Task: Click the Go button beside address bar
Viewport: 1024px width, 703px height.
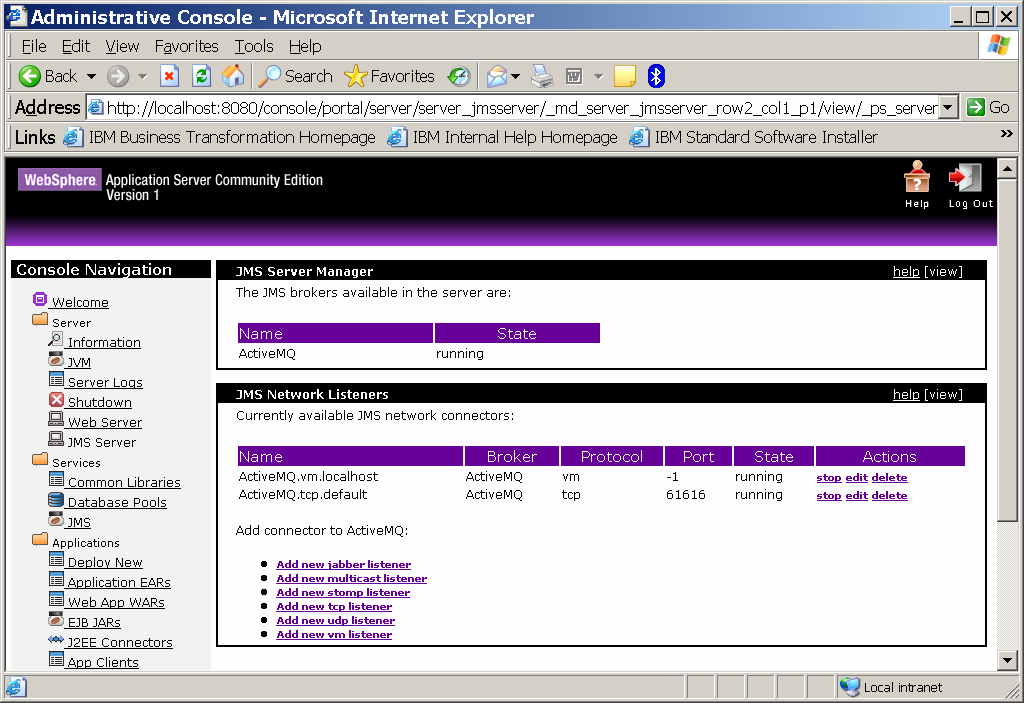Action: (x=988, y=107)
